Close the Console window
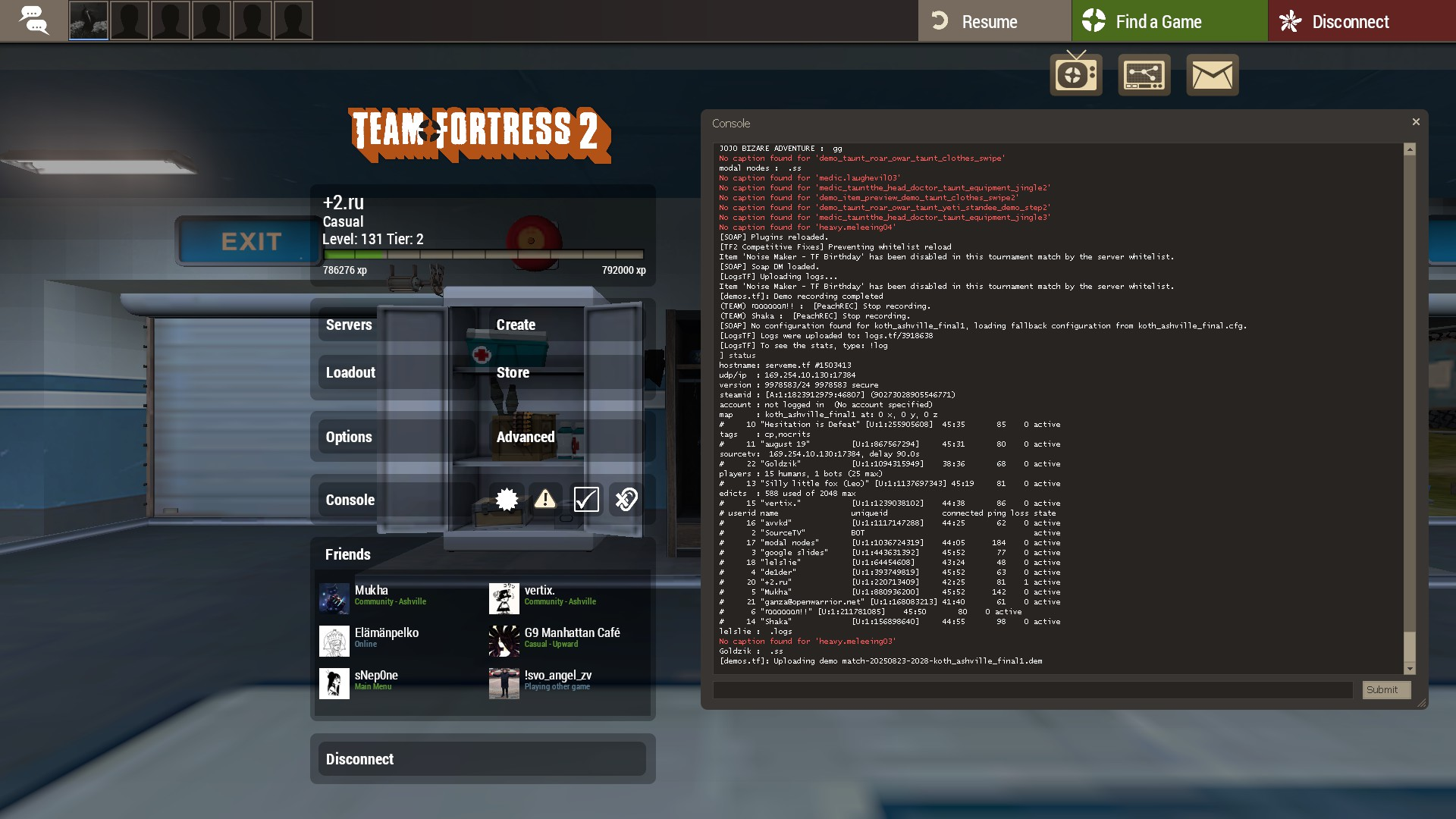1456x819 pixels. point(1415,122)
